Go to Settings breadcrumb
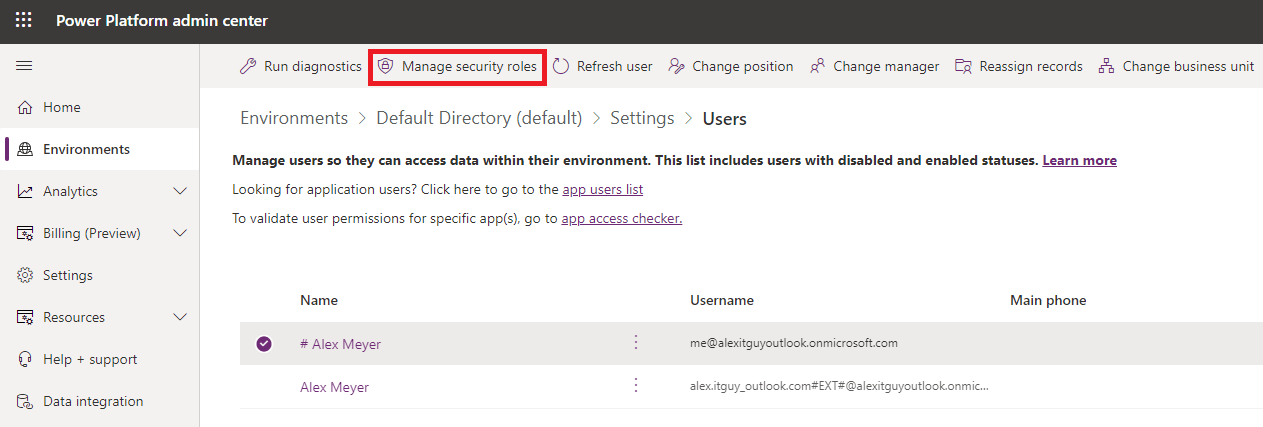 click(642, 118)
